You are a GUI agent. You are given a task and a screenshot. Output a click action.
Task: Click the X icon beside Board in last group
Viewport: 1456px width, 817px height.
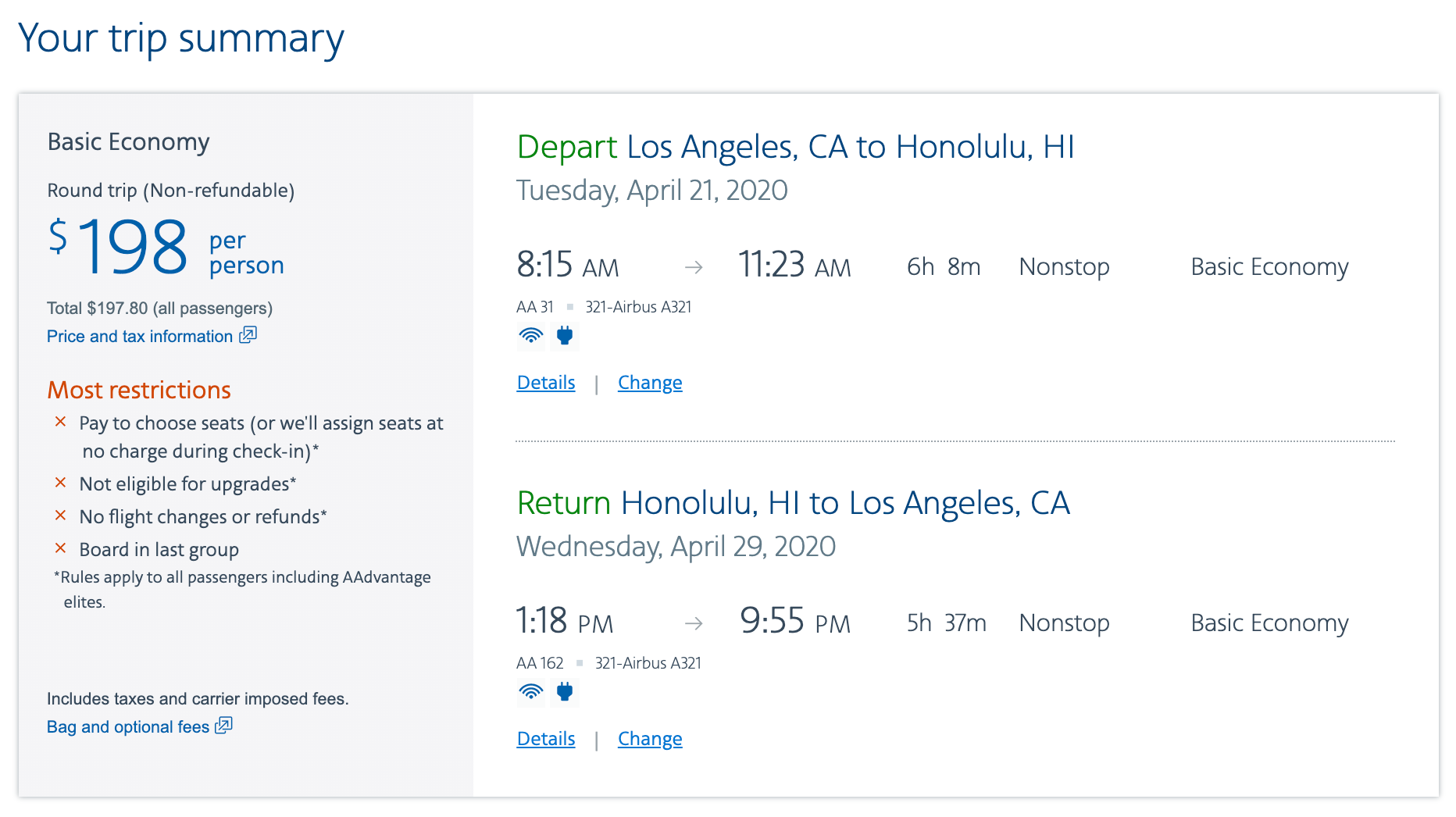61,548
